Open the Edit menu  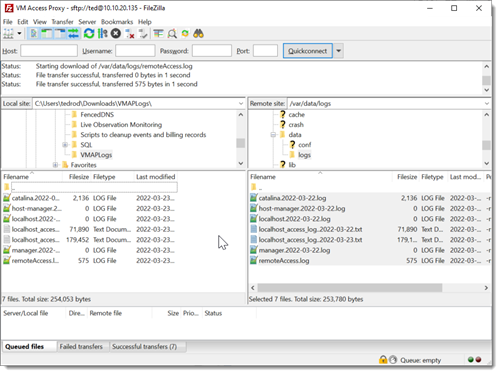tap(23, 22)
